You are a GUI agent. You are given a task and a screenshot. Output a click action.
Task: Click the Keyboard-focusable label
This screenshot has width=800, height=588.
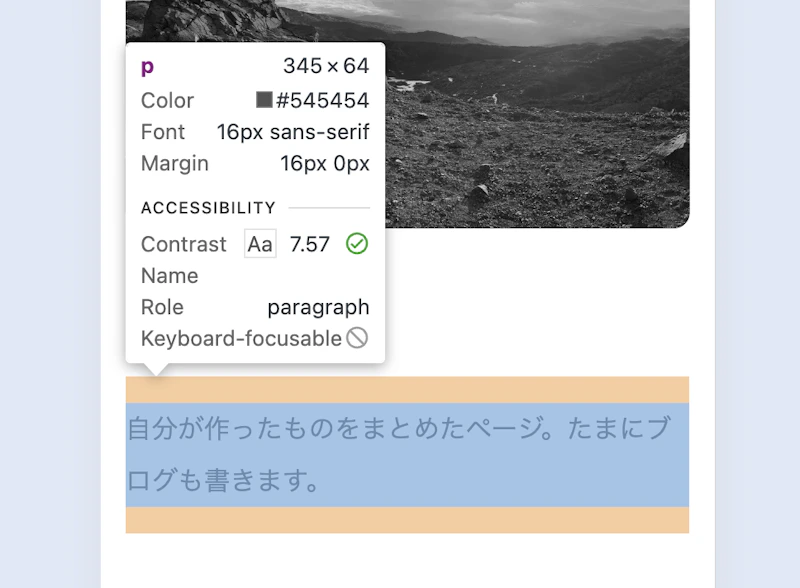(241, 338)
